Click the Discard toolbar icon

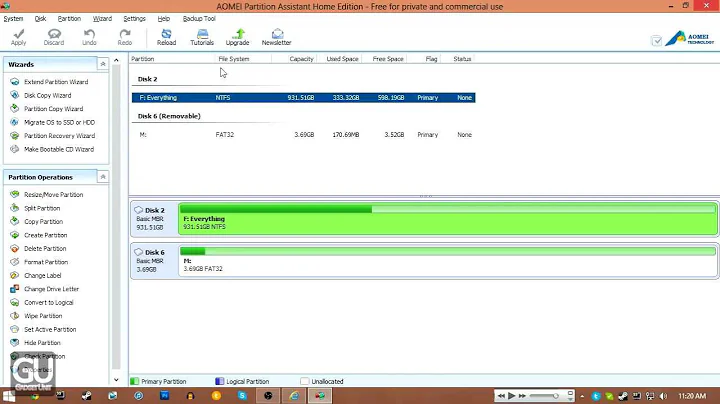click(x=54, y=37)
